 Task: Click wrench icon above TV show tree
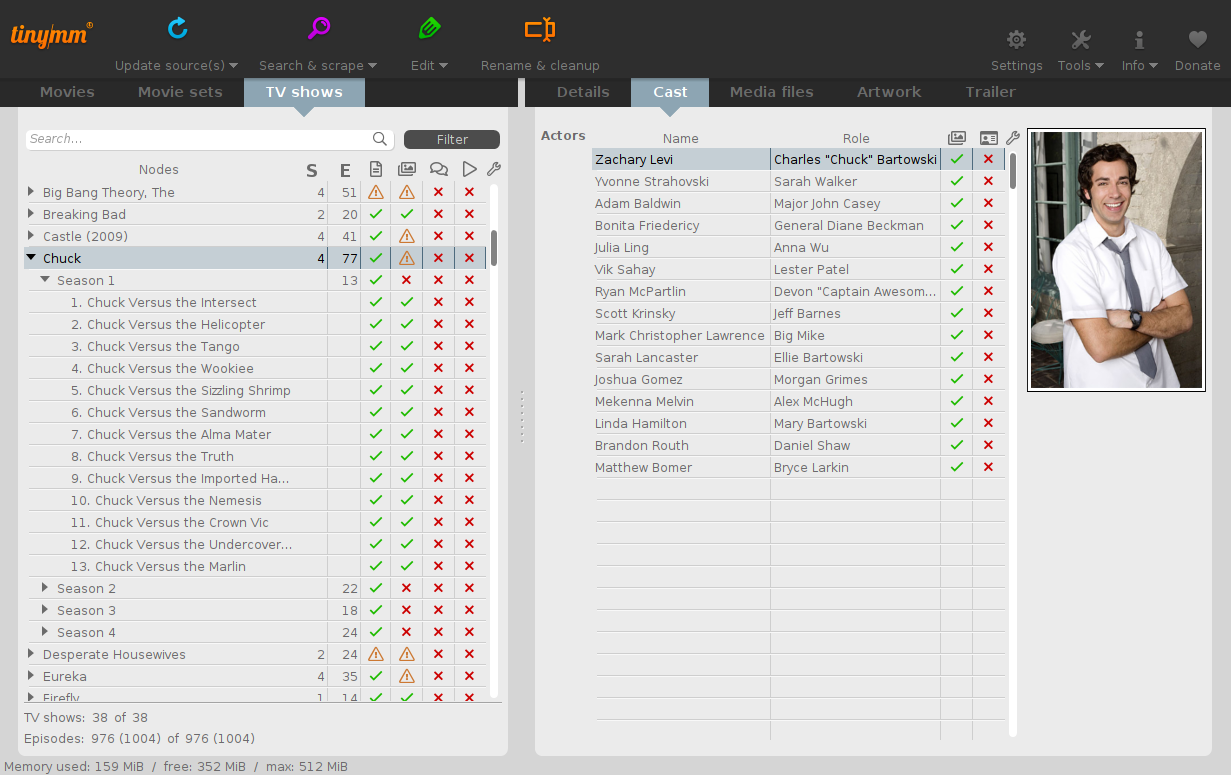(x=494, y=169)
